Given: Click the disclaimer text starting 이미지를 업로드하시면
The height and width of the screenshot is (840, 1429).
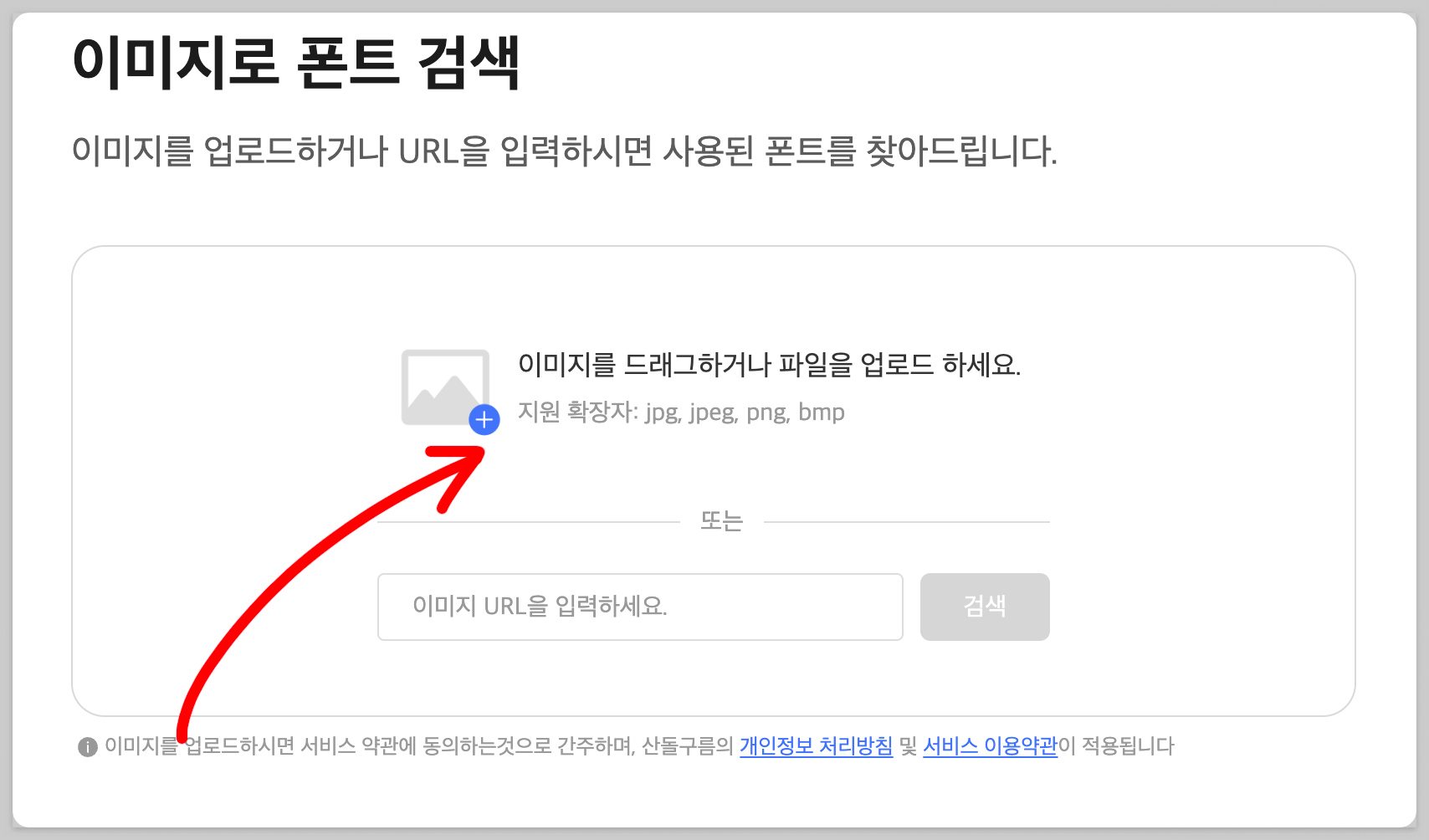Looking at the screenshot, I should click(x=418, y=746).
